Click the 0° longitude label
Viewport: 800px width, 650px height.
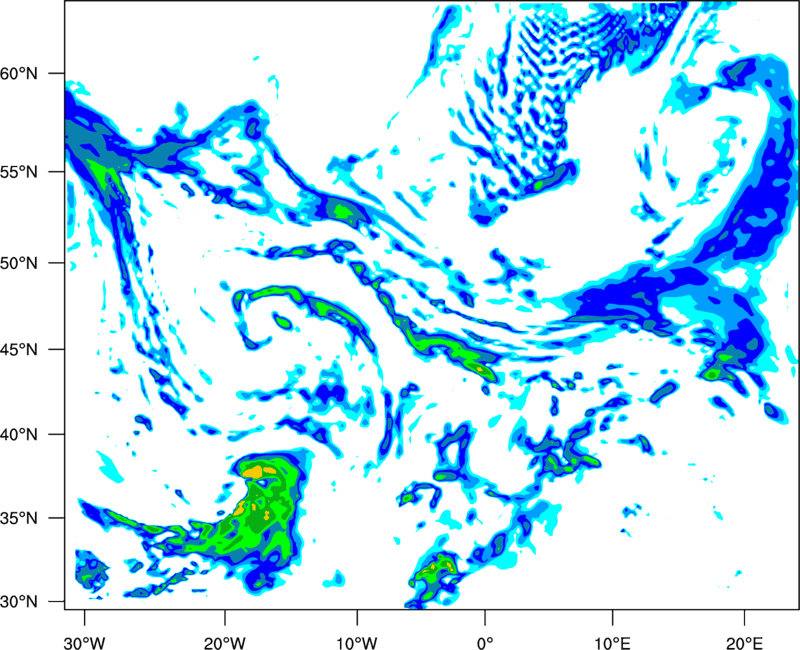pos(485,643)
